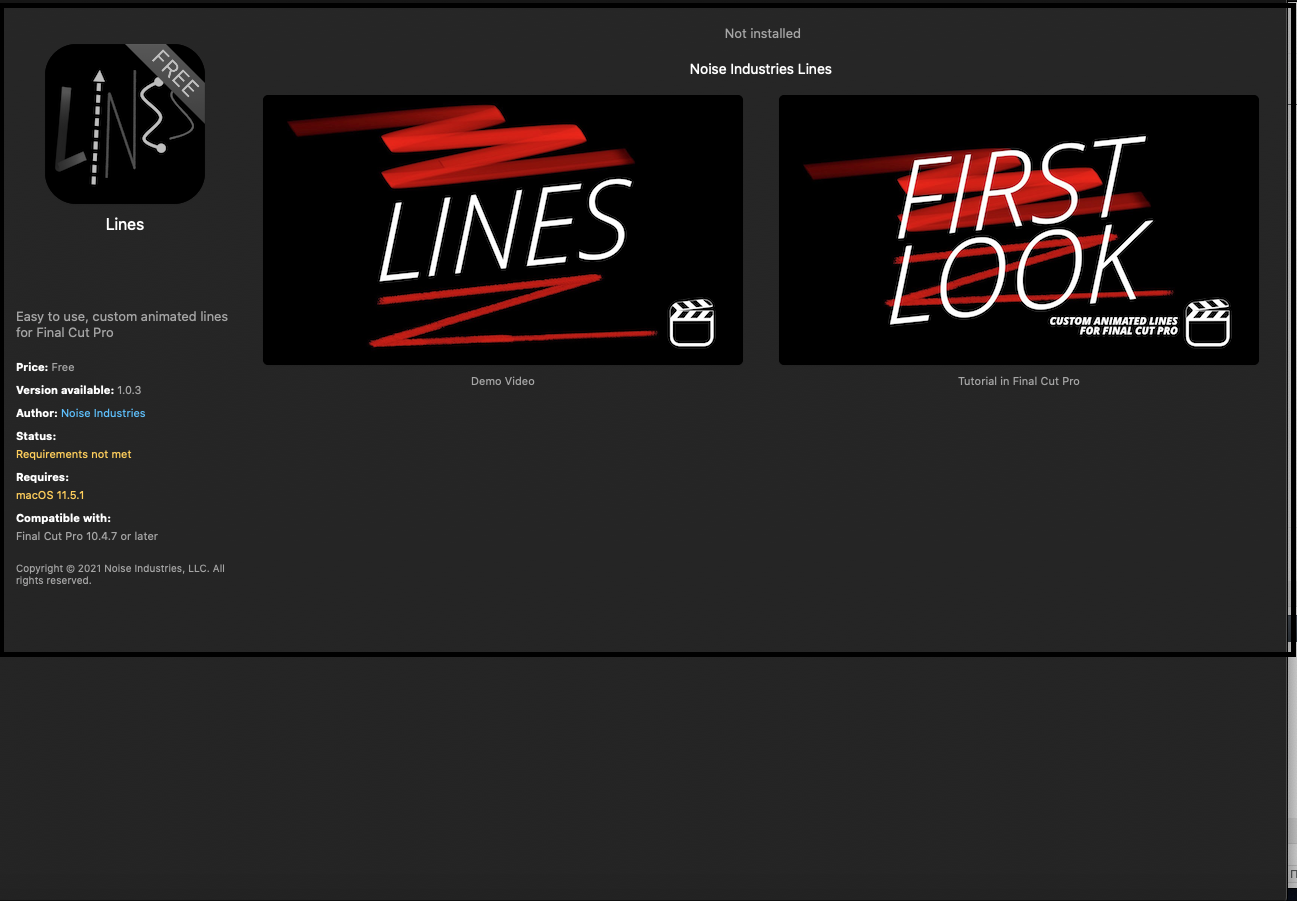
Task: Click the Lines app icon
Action: pos(125,124)
